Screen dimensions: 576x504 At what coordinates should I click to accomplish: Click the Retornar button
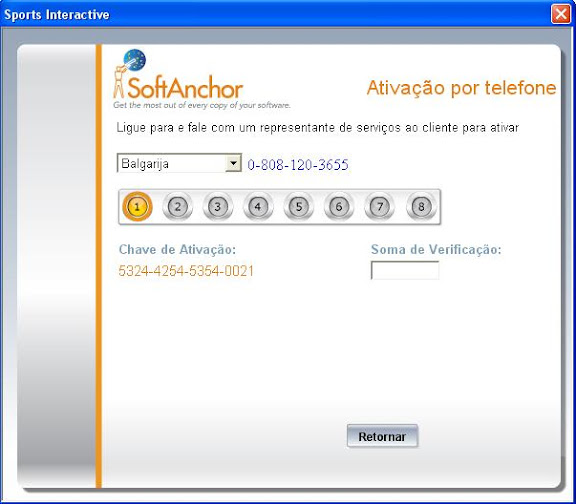tap(382, 436)
